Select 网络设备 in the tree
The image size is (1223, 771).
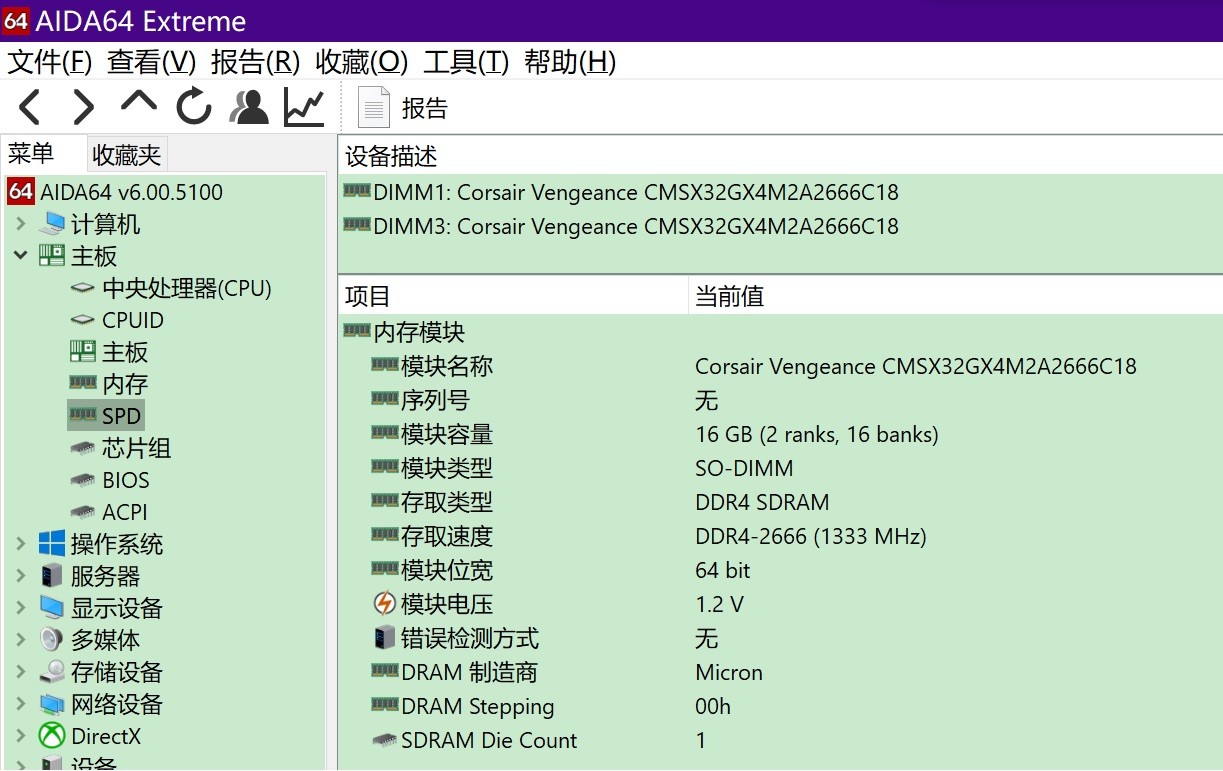coord(101,704)
